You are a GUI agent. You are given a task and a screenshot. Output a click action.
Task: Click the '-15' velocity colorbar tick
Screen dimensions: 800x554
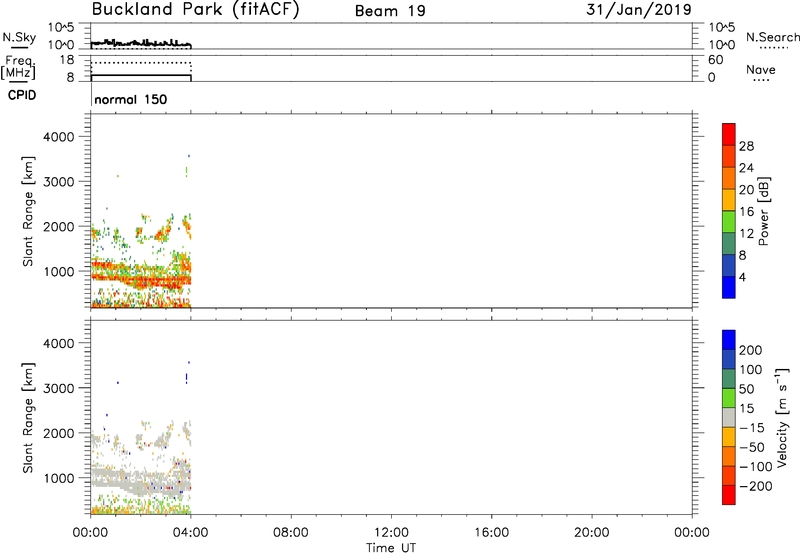(752, 428)
